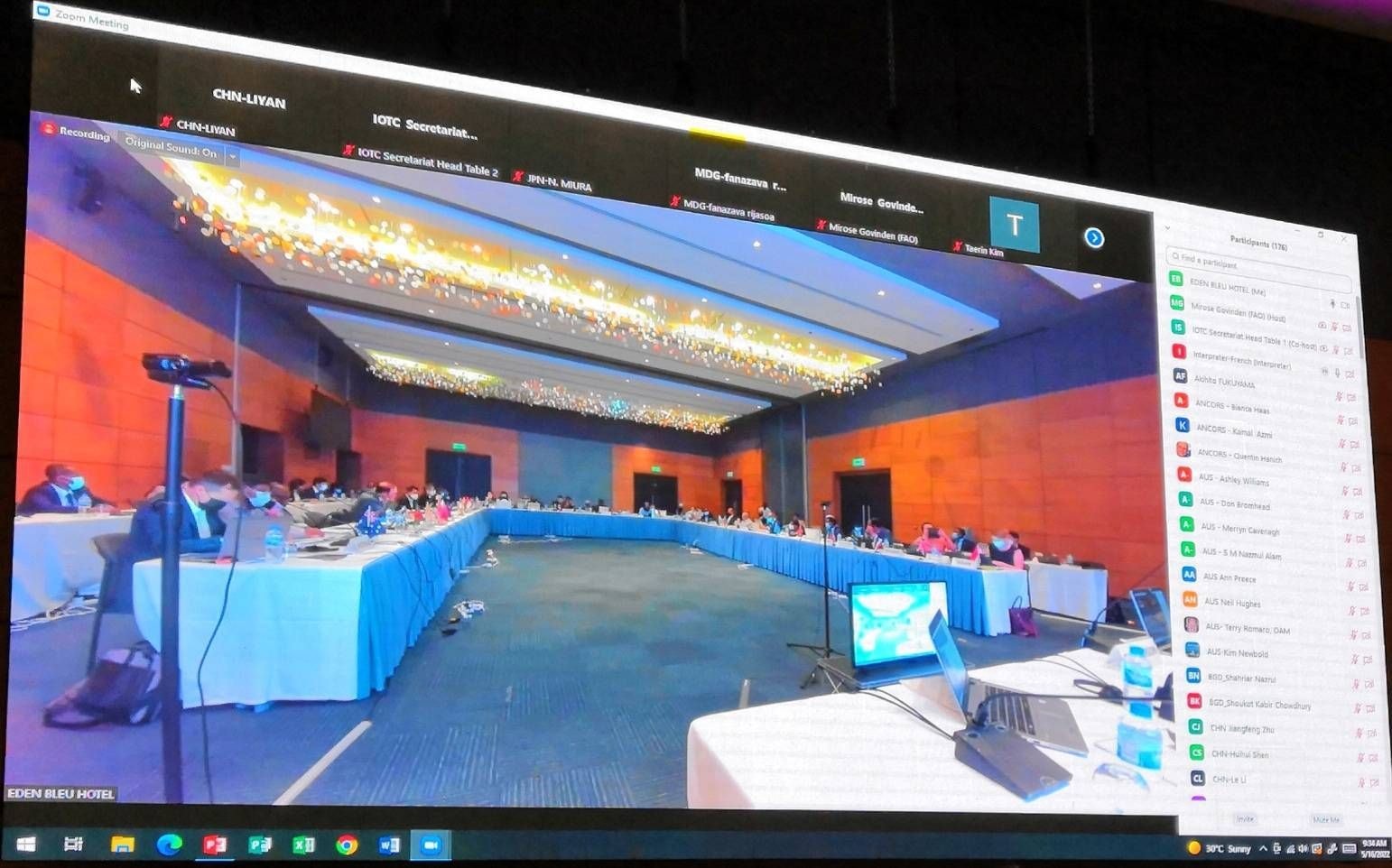Toggle Interpreter-French participant's microphone icon

click(1337, 373)
